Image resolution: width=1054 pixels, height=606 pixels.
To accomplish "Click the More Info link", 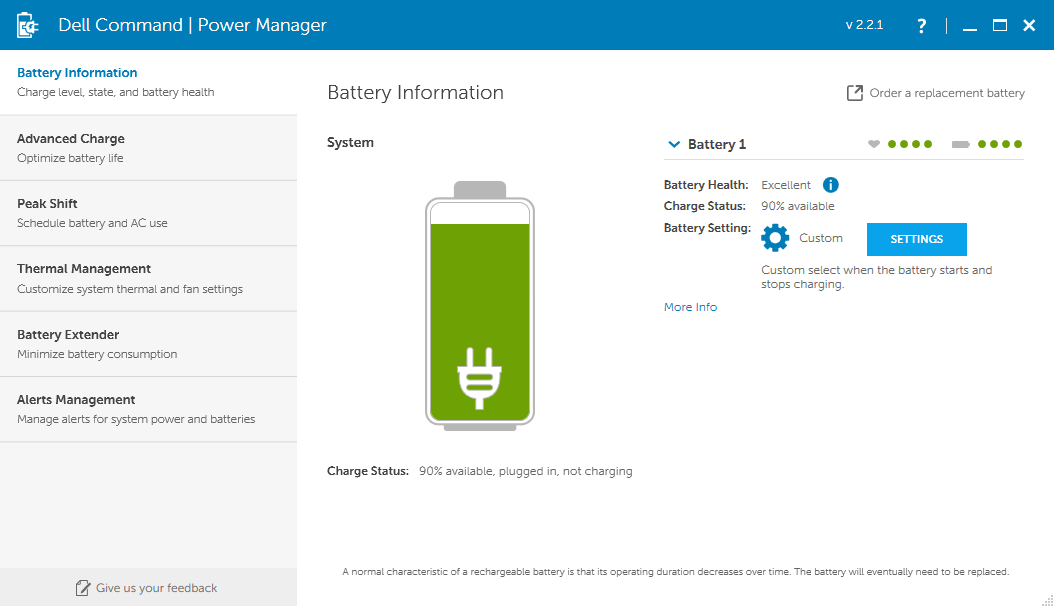I will (x=690, y=307).
